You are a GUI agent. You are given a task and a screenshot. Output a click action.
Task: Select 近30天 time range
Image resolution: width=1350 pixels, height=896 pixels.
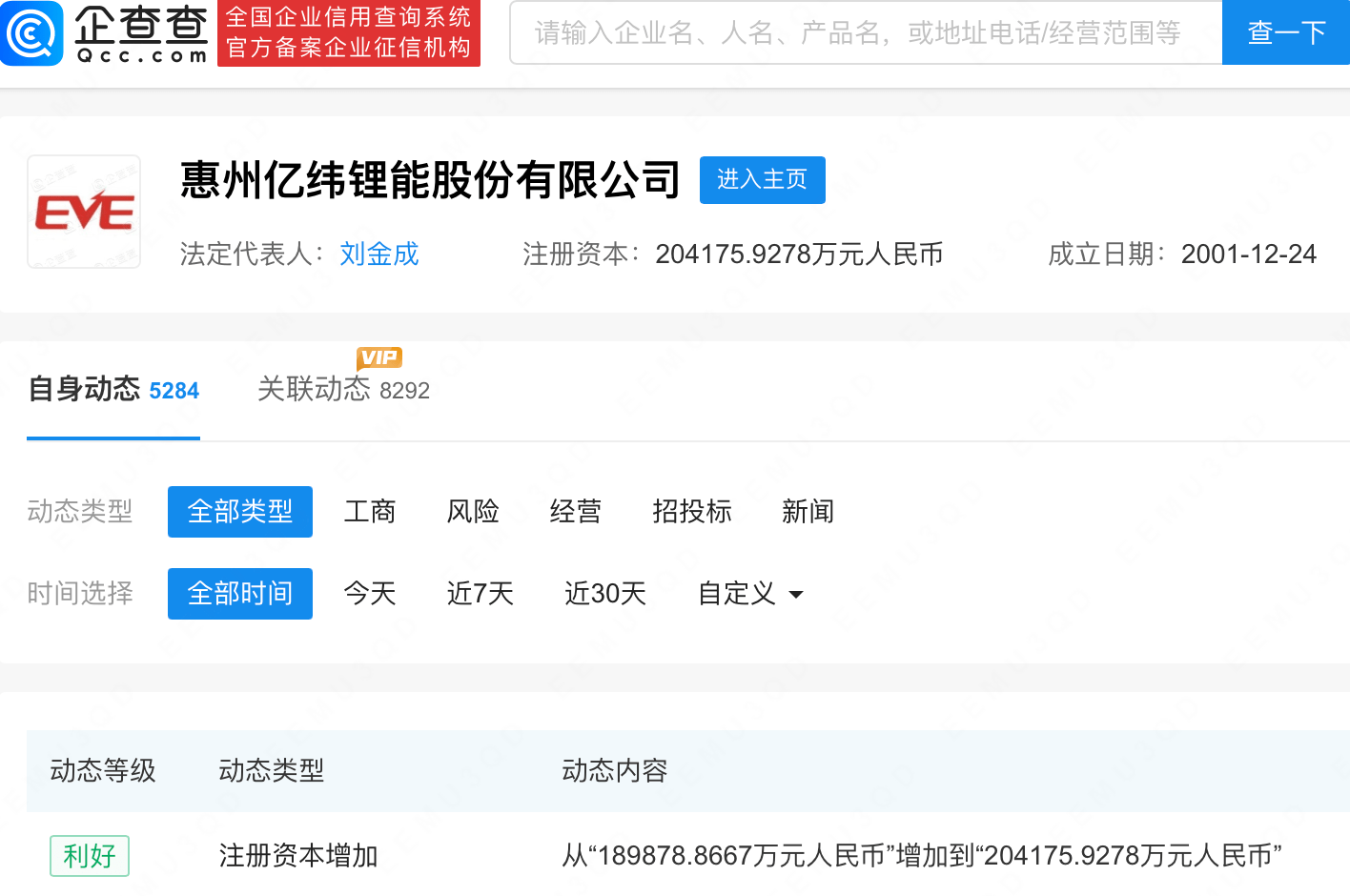click(604, 594)
